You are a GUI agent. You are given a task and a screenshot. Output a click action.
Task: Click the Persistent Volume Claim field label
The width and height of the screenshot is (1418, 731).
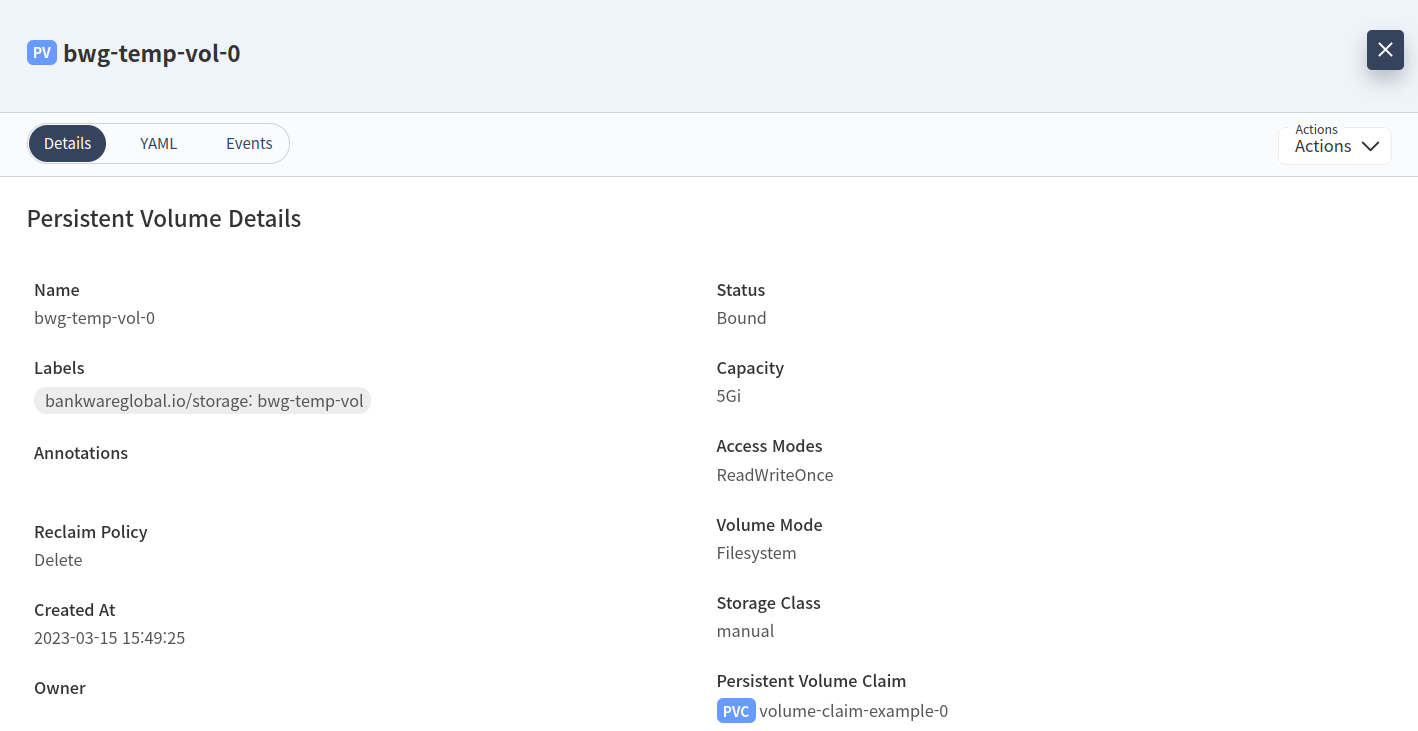coord(811,681)
